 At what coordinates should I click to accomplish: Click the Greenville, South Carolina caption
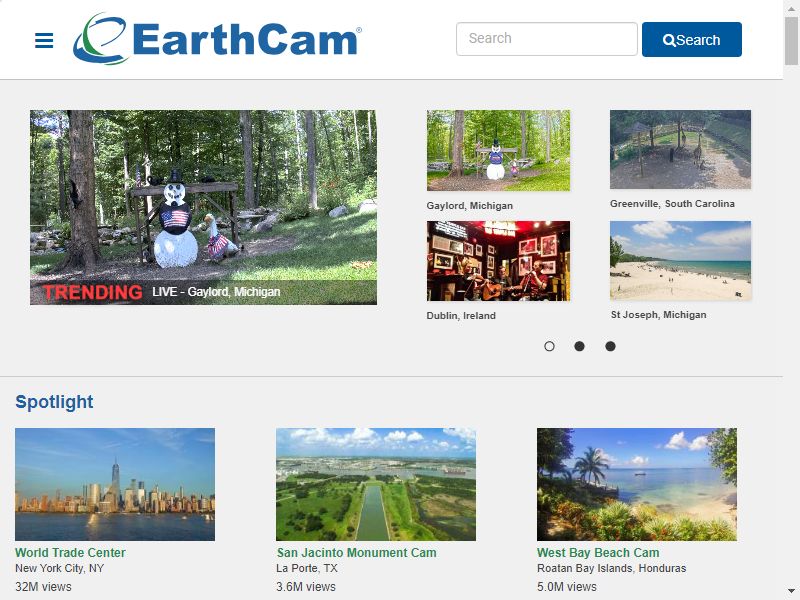[x=672, y=204]
